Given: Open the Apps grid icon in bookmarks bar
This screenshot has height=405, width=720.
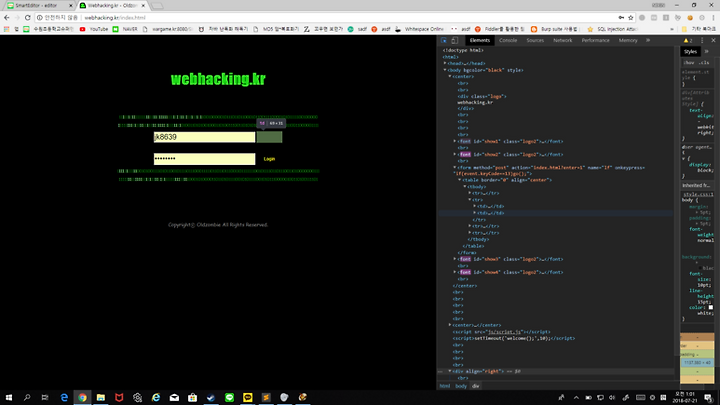Looking at the screenshot, I should (6, 29).
